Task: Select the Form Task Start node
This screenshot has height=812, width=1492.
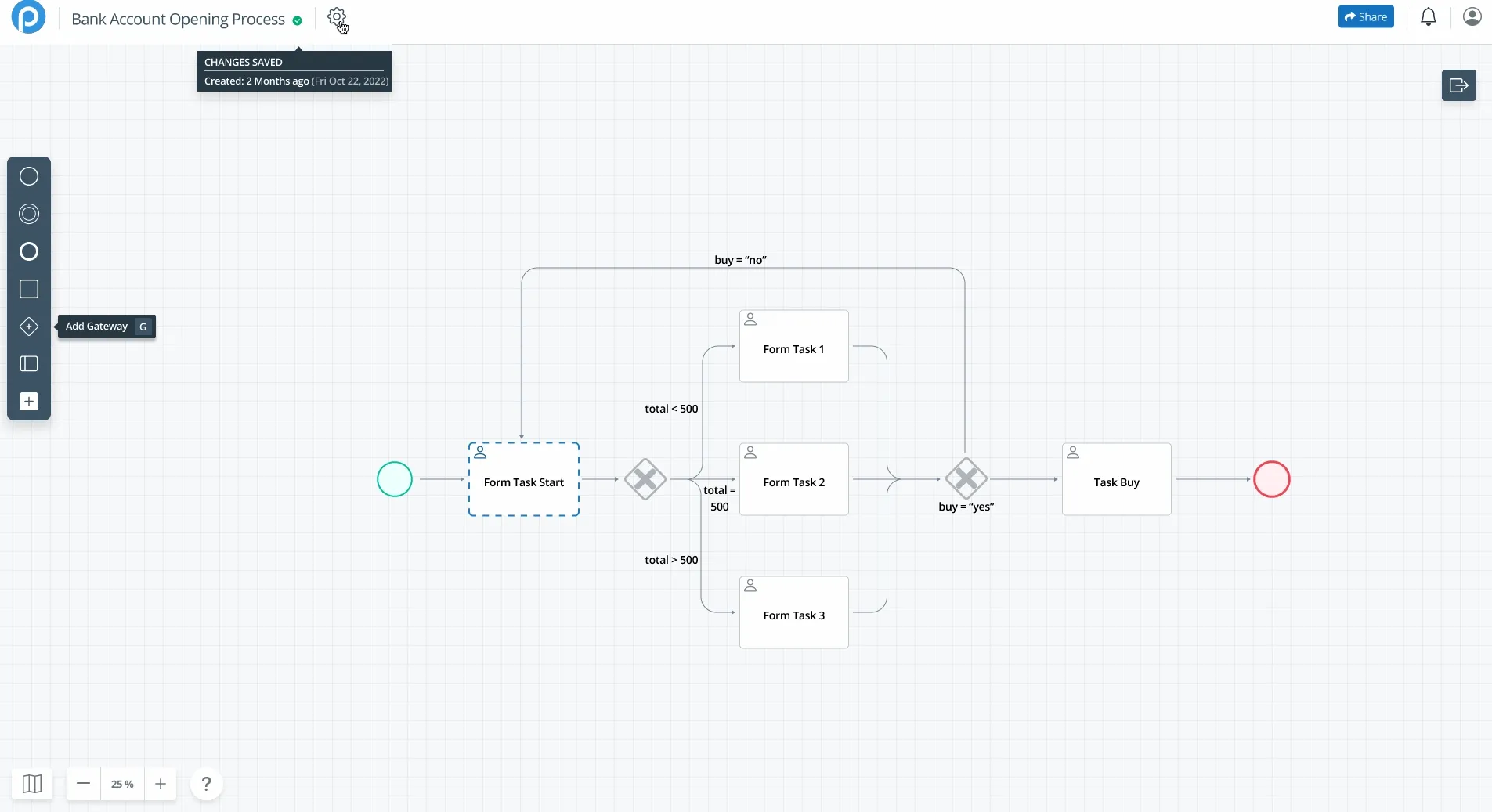Action: coord(523,480)
